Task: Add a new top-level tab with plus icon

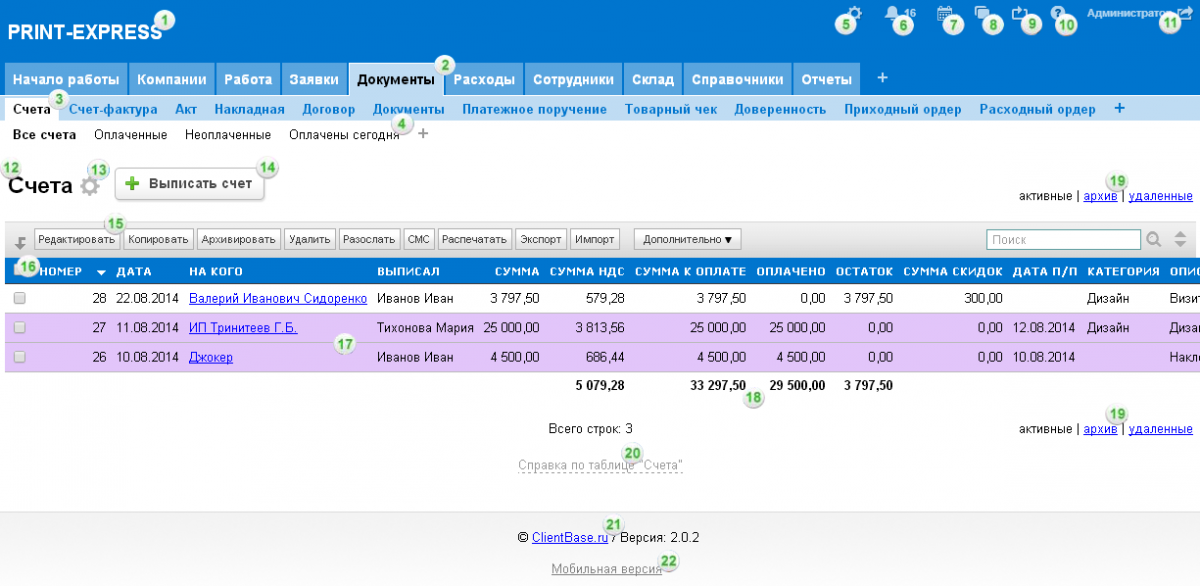Action: [x=881, y=78]
